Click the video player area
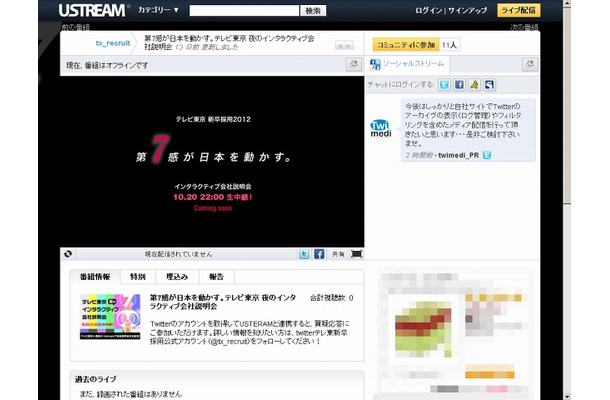The height and width of the screenshot is (400, 610). (212, 161)
